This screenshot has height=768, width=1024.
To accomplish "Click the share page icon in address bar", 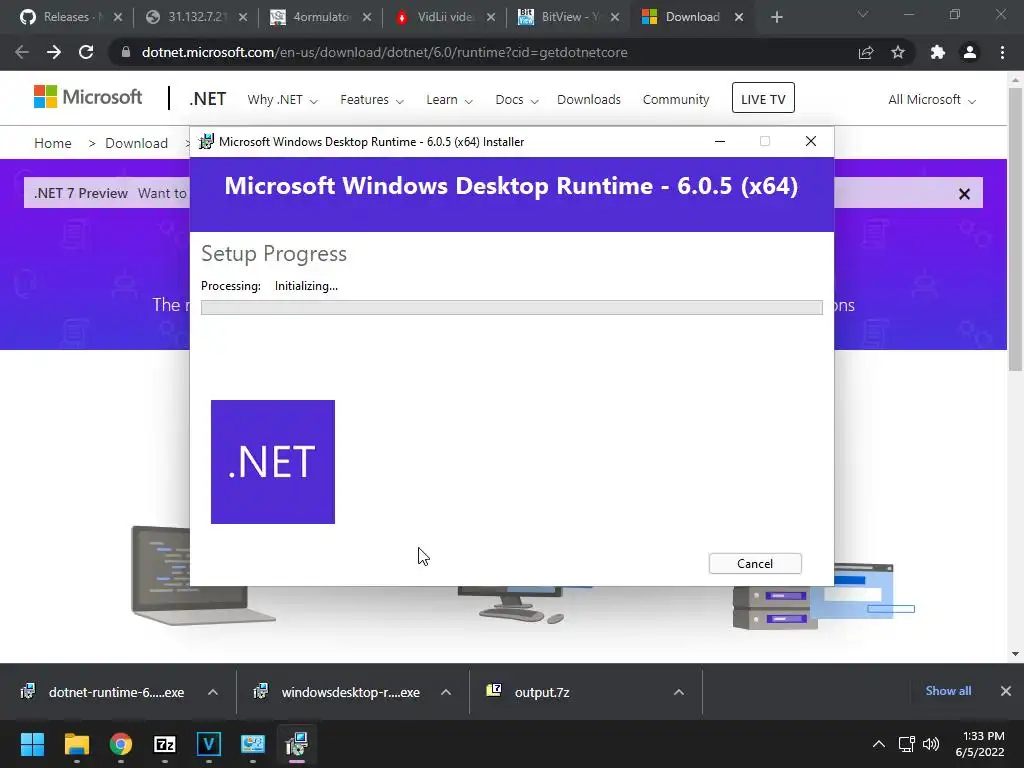I will click(x=866, y=52).
